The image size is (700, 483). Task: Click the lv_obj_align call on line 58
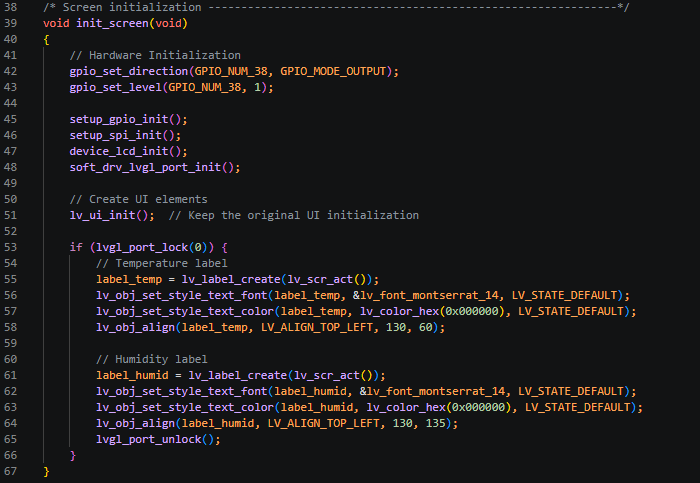135,328
